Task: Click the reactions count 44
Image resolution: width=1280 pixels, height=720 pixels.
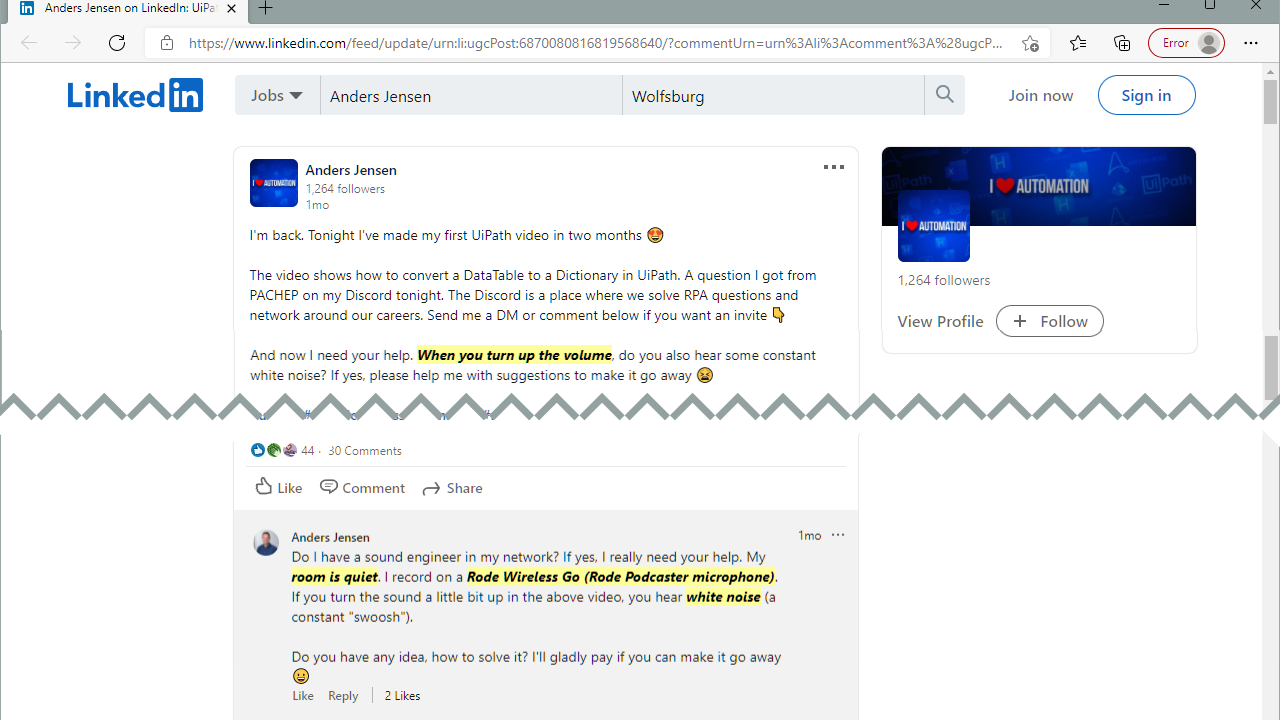Action: click(x=308, y=450)
